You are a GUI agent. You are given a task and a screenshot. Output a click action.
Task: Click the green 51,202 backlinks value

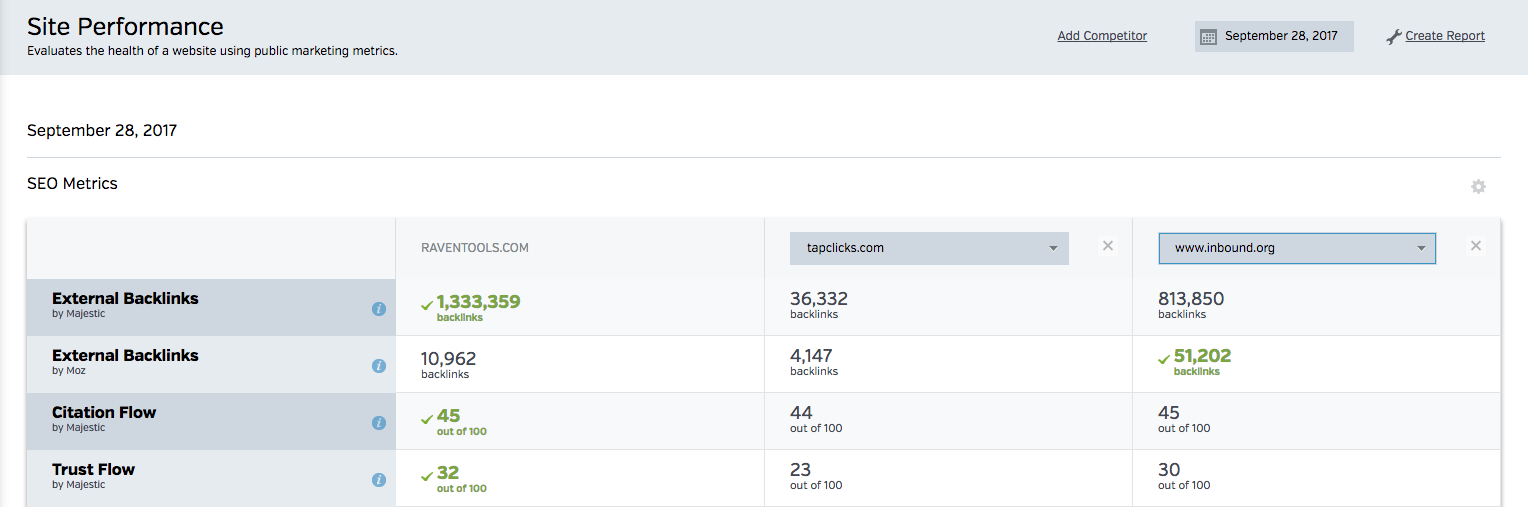click(1203, 357)
